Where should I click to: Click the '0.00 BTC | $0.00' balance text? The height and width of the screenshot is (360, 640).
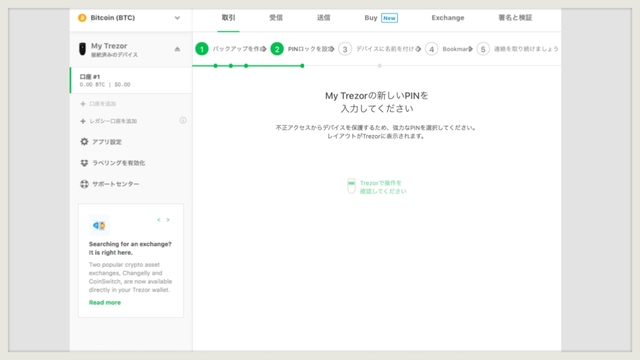[x=105, y=85]
